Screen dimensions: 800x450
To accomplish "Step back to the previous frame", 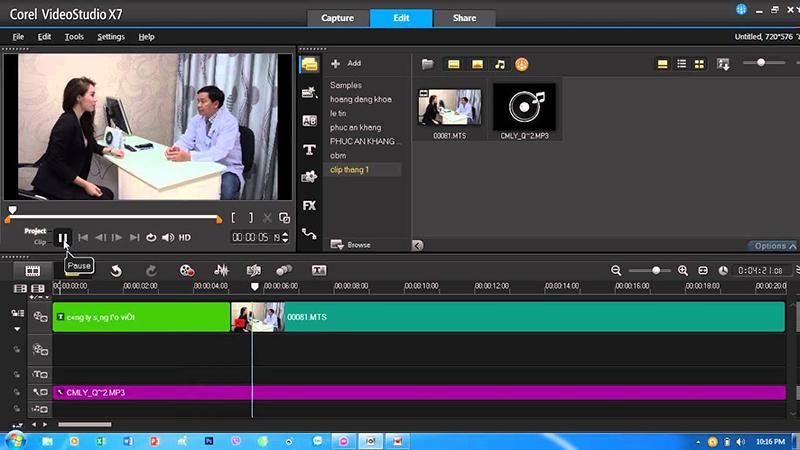I will click(x=101, y=237).
